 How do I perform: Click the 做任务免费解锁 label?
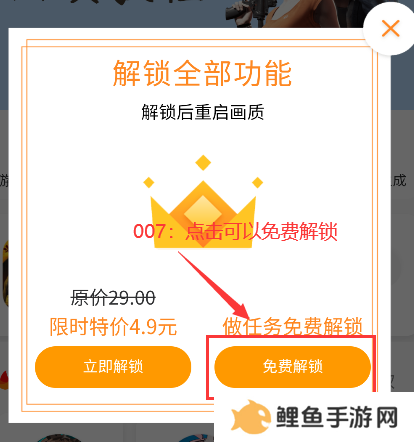[x=292, y=326]
